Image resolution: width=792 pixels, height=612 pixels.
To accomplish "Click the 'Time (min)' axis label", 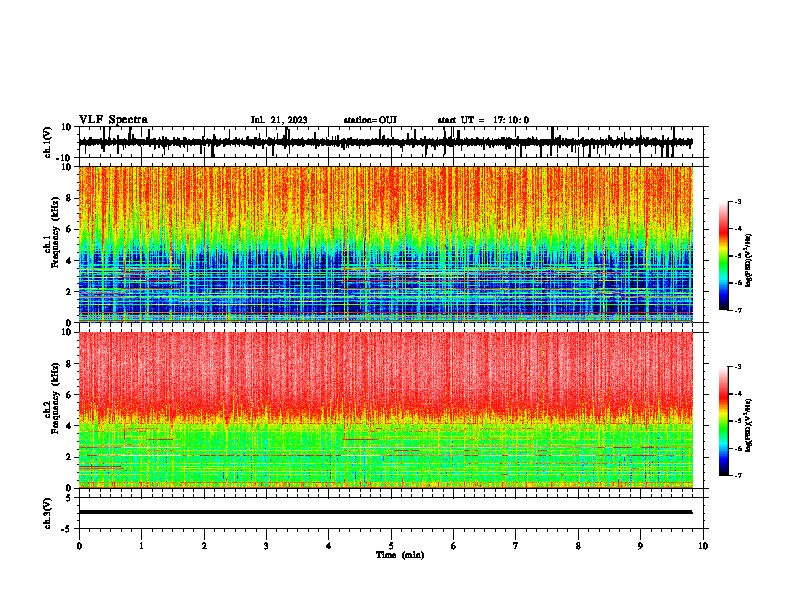I will point(400,555).
